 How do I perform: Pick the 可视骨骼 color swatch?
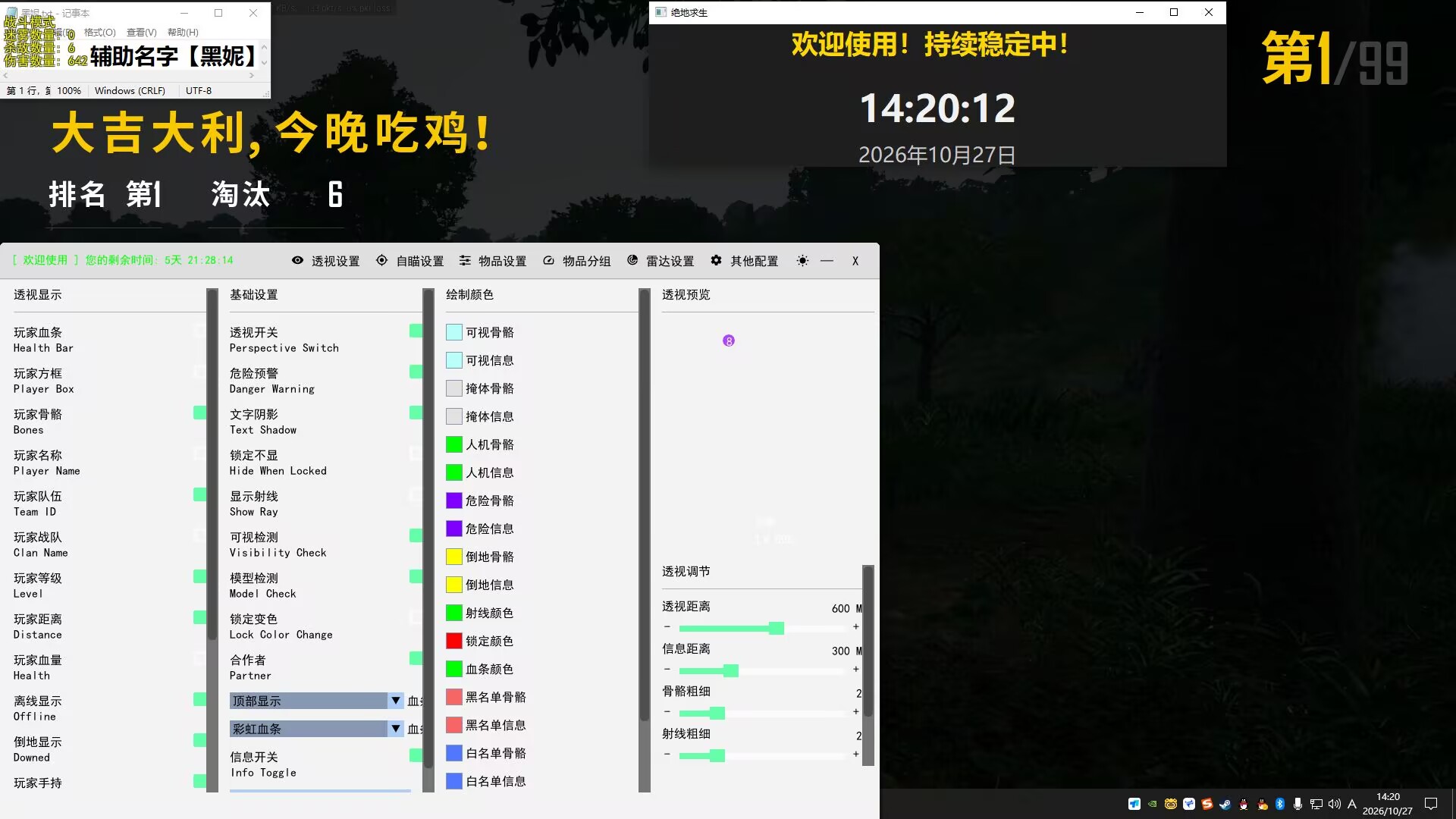point(454,332)
